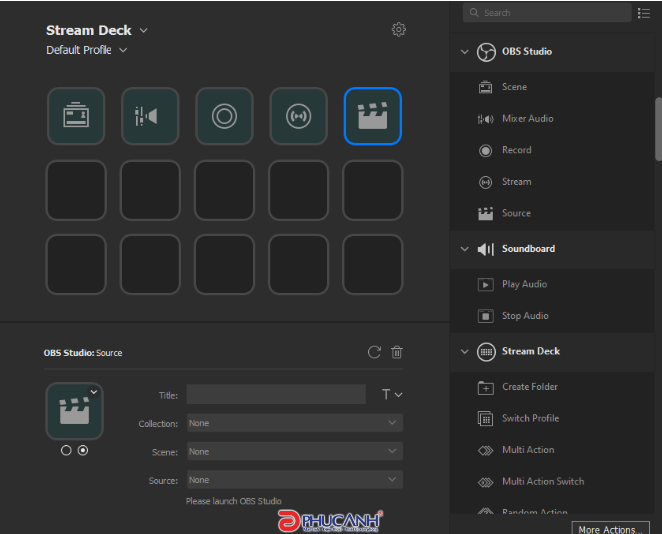Image resolution: width=662 pixels, height=534 pixels.
Task: Click the actions list scrollbar
Action: (x=658, y=129)
